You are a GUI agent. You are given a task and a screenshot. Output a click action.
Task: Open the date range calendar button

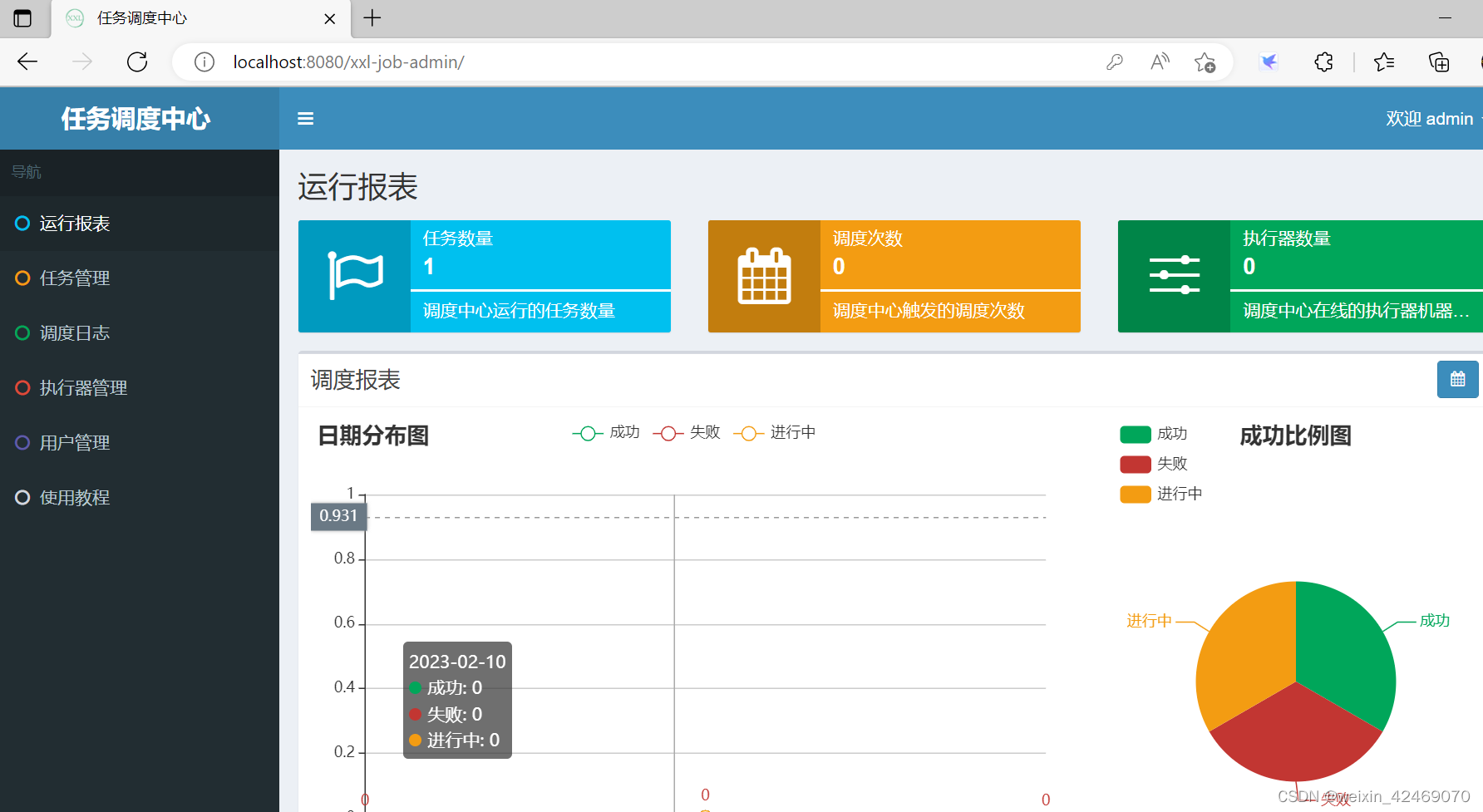pos(1457,379)
